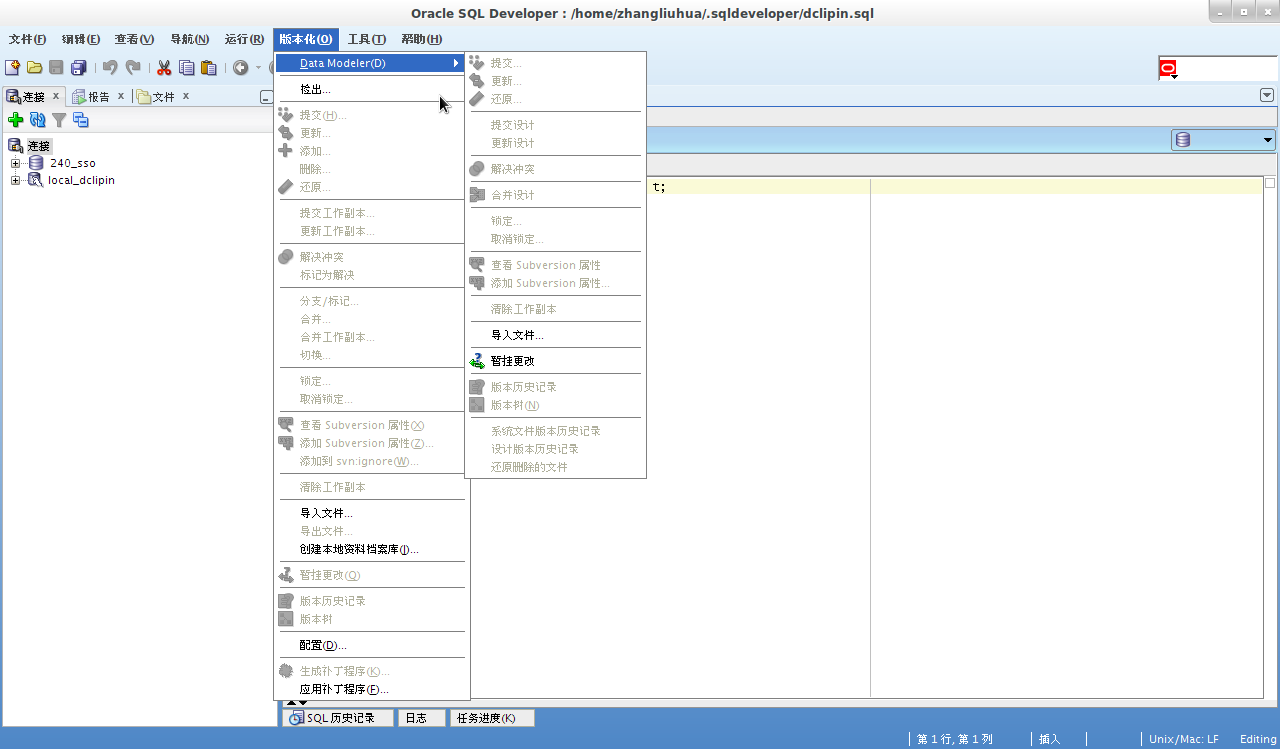
Task: Choose 暂挂更改 in the Data Modeler submenu
Action: [555, 361]
